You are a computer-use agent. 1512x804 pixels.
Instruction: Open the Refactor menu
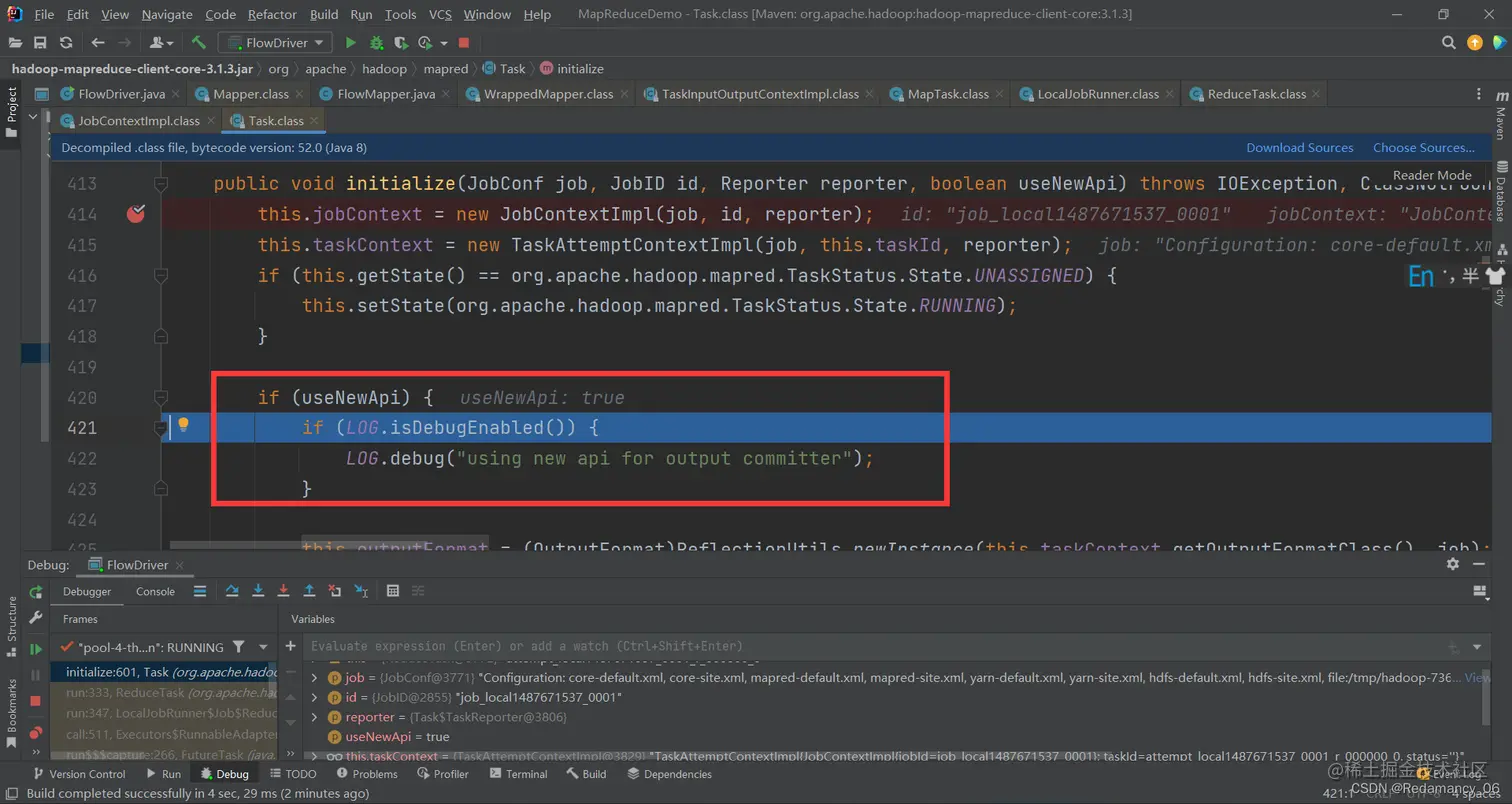[x=272, y=14]
